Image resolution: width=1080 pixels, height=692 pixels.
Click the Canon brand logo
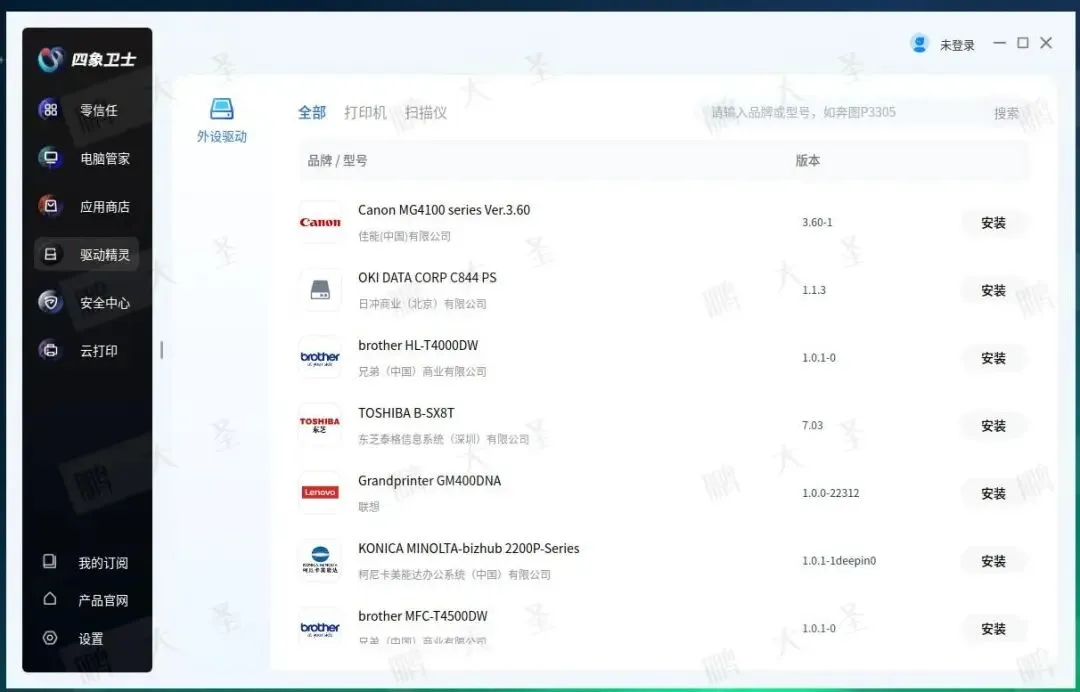(320, 222)
